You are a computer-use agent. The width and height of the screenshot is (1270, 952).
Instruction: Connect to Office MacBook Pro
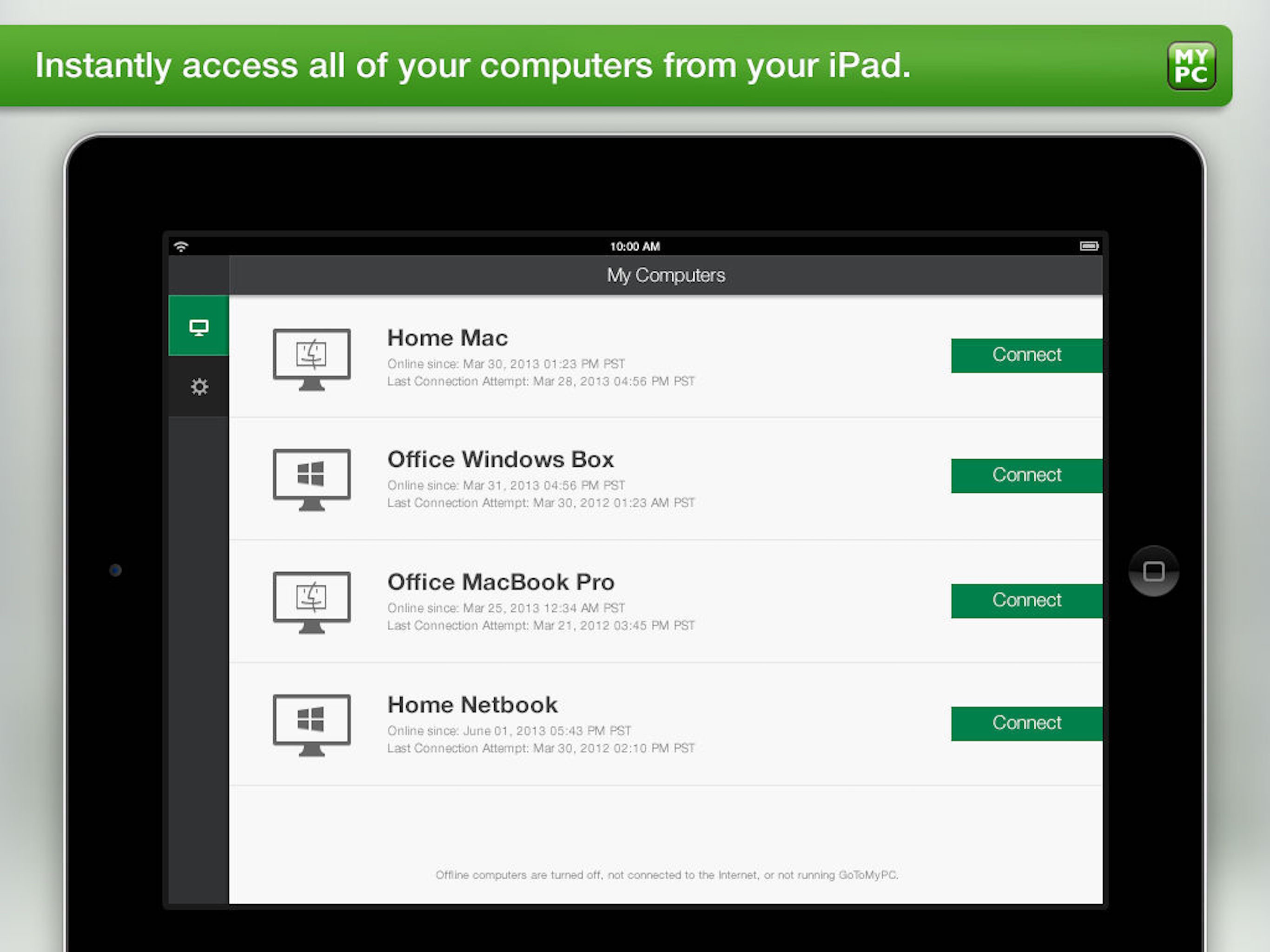(x=1026, y=601)
